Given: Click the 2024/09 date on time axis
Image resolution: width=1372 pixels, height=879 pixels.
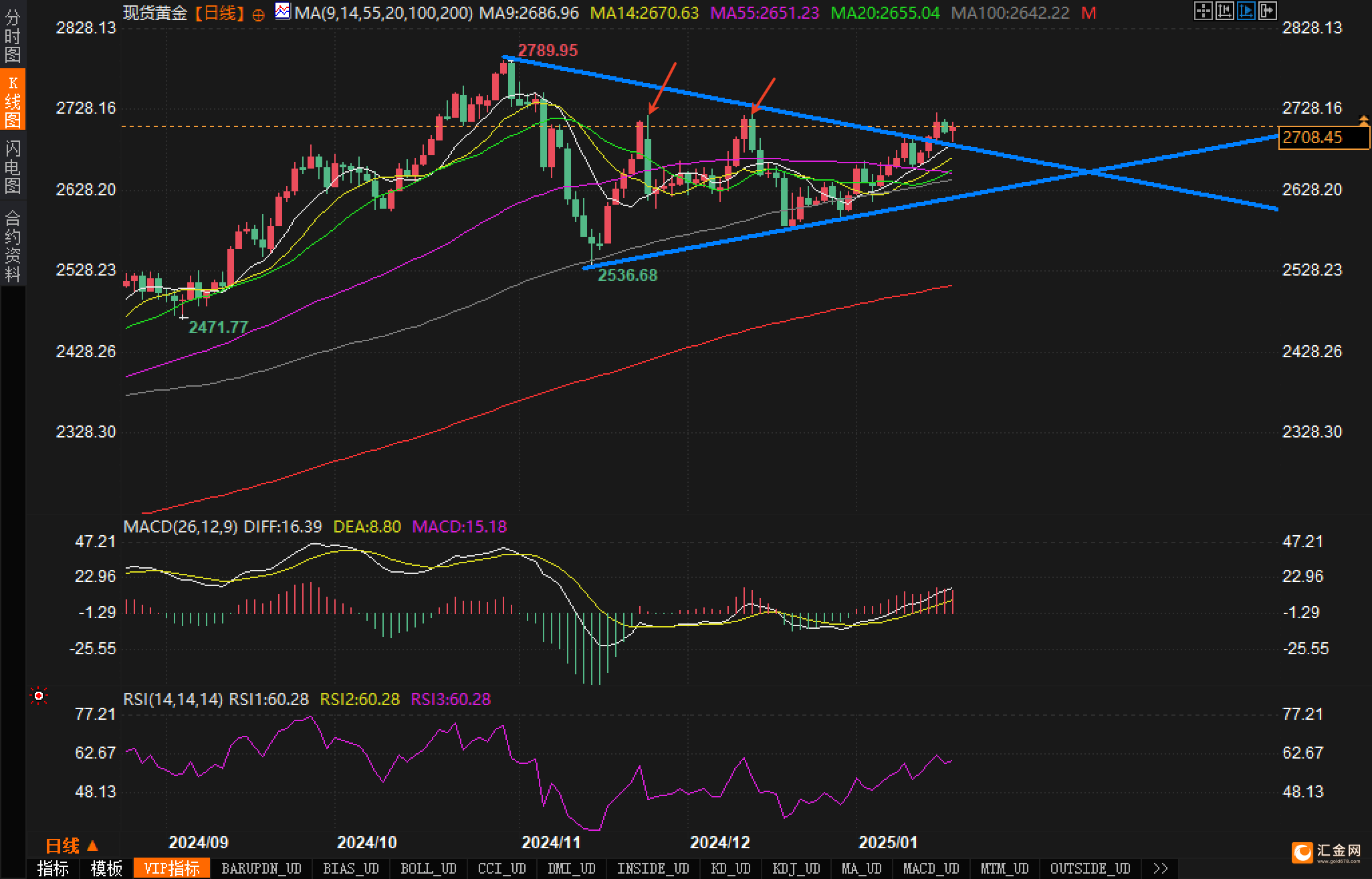Looking at the screenshot, I should pos(198,842).
